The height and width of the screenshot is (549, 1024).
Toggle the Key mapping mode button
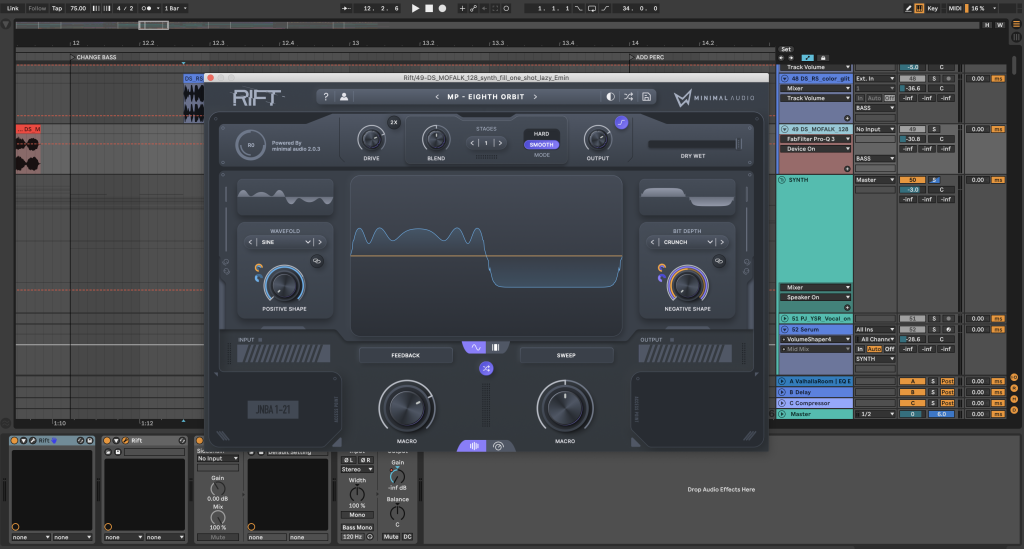[x=933, y=8]
